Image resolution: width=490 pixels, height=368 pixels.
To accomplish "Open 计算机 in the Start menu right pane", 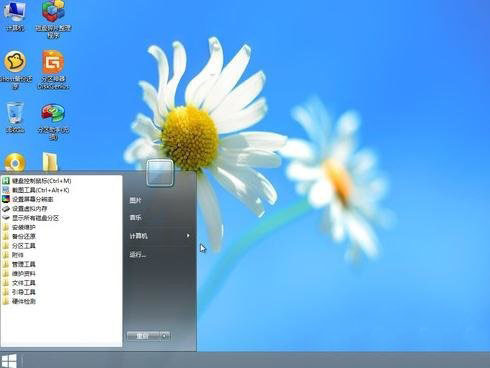I will click(x=139, y=236).
